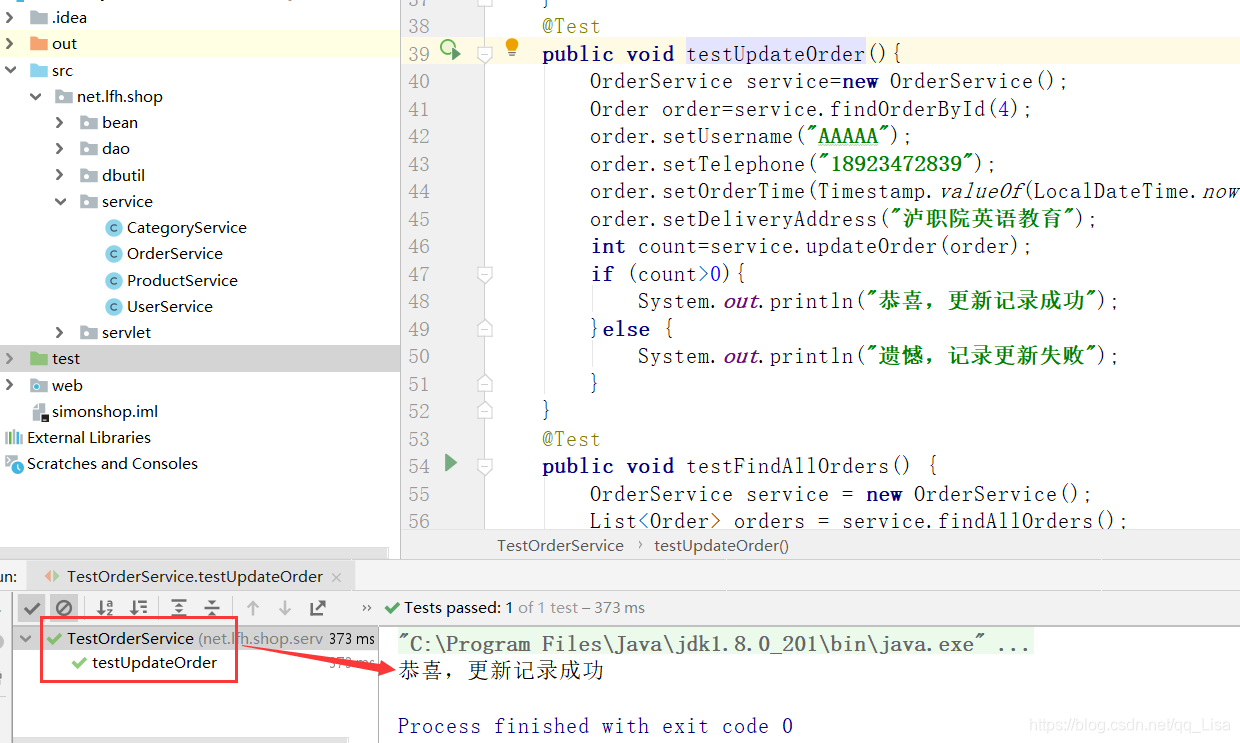The height and width of the screenshot is (743, 1240).
Task: Fold the testUpdateOrder method at line 39
Action: (485, 53)
